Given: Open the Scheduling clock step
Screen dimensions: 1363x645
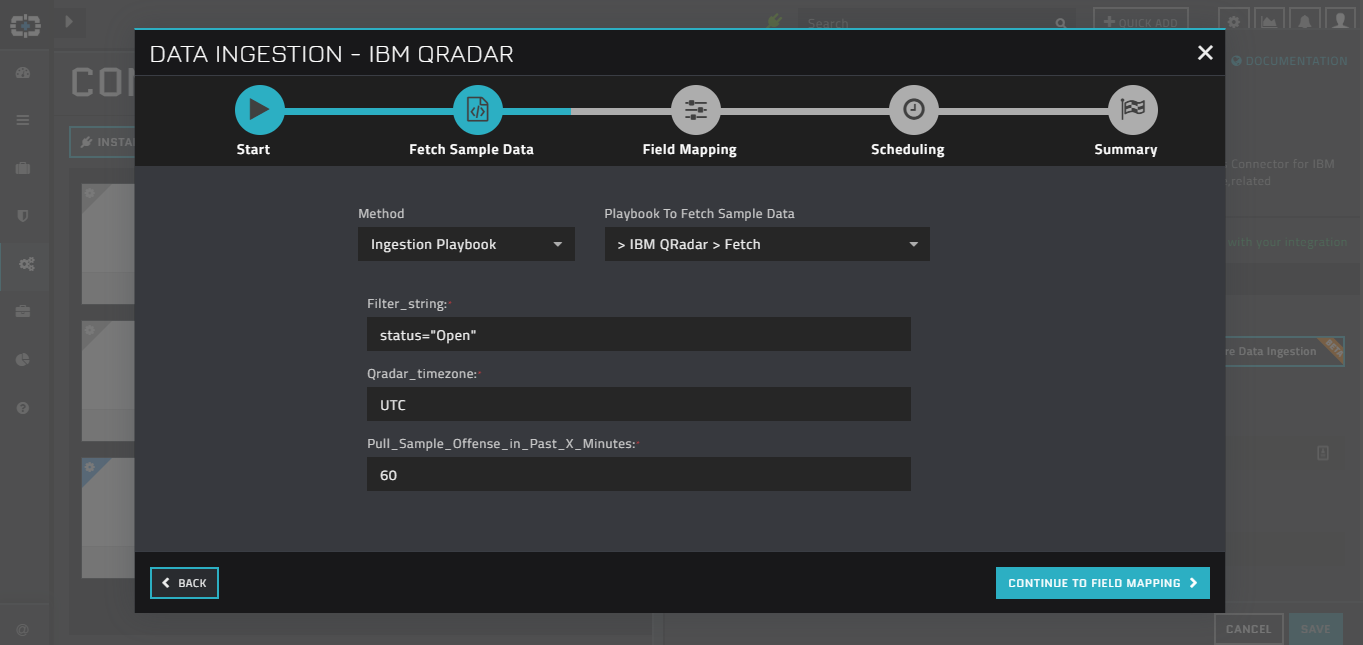Looking at the screenshot, I should (913, 110).
